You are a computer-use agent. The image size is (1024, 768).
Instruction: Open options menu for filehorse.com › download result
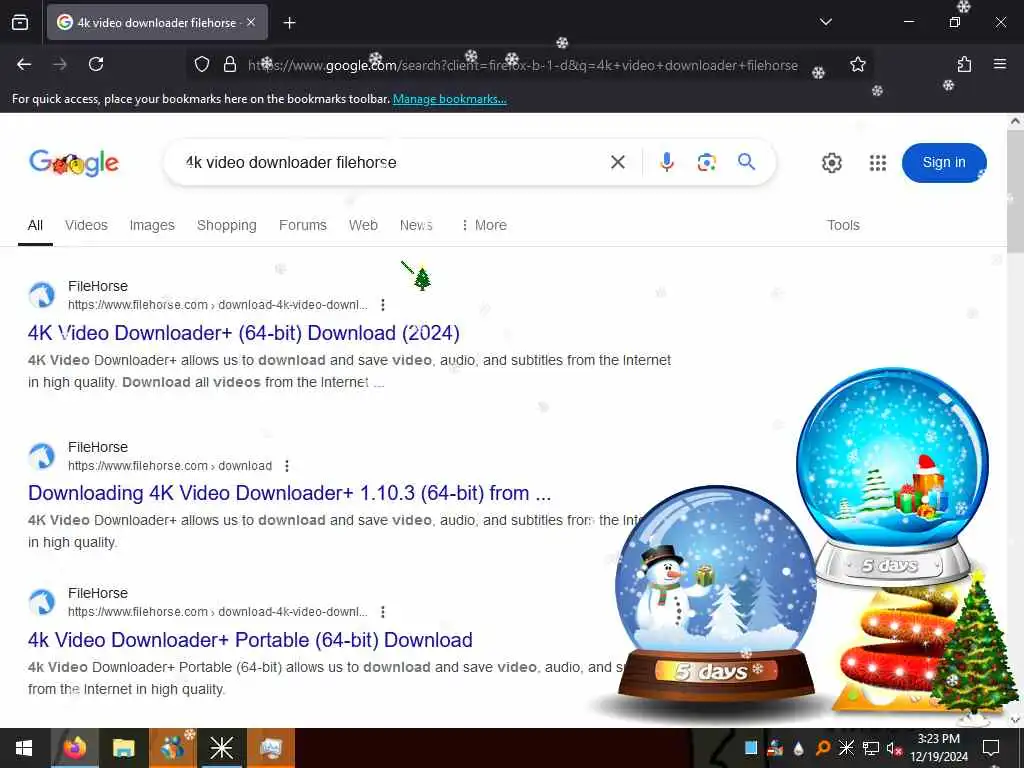click(x=287, y=466)
